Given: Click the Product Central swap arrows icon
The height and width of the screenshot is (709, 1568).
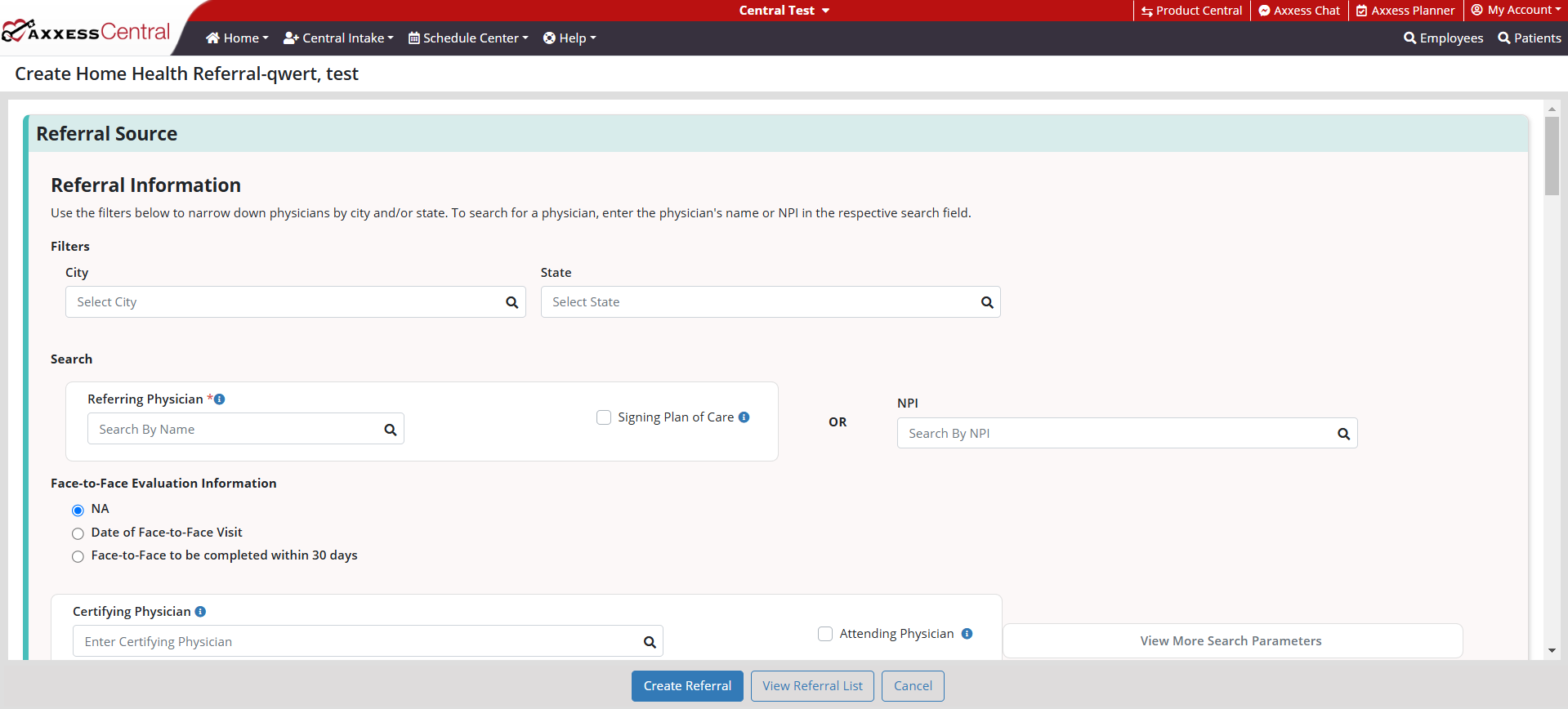Looking at the screenshot, I should coord(1147,11).
